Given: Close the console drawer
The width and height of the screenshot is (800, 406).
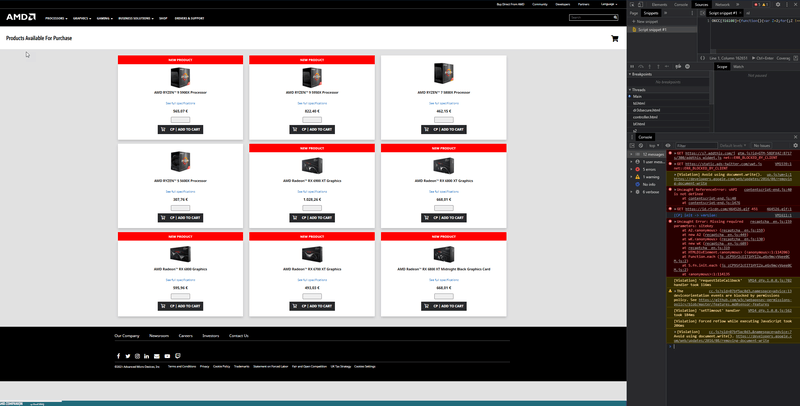Looking at the screenshot, I should (x=795, y=137).
